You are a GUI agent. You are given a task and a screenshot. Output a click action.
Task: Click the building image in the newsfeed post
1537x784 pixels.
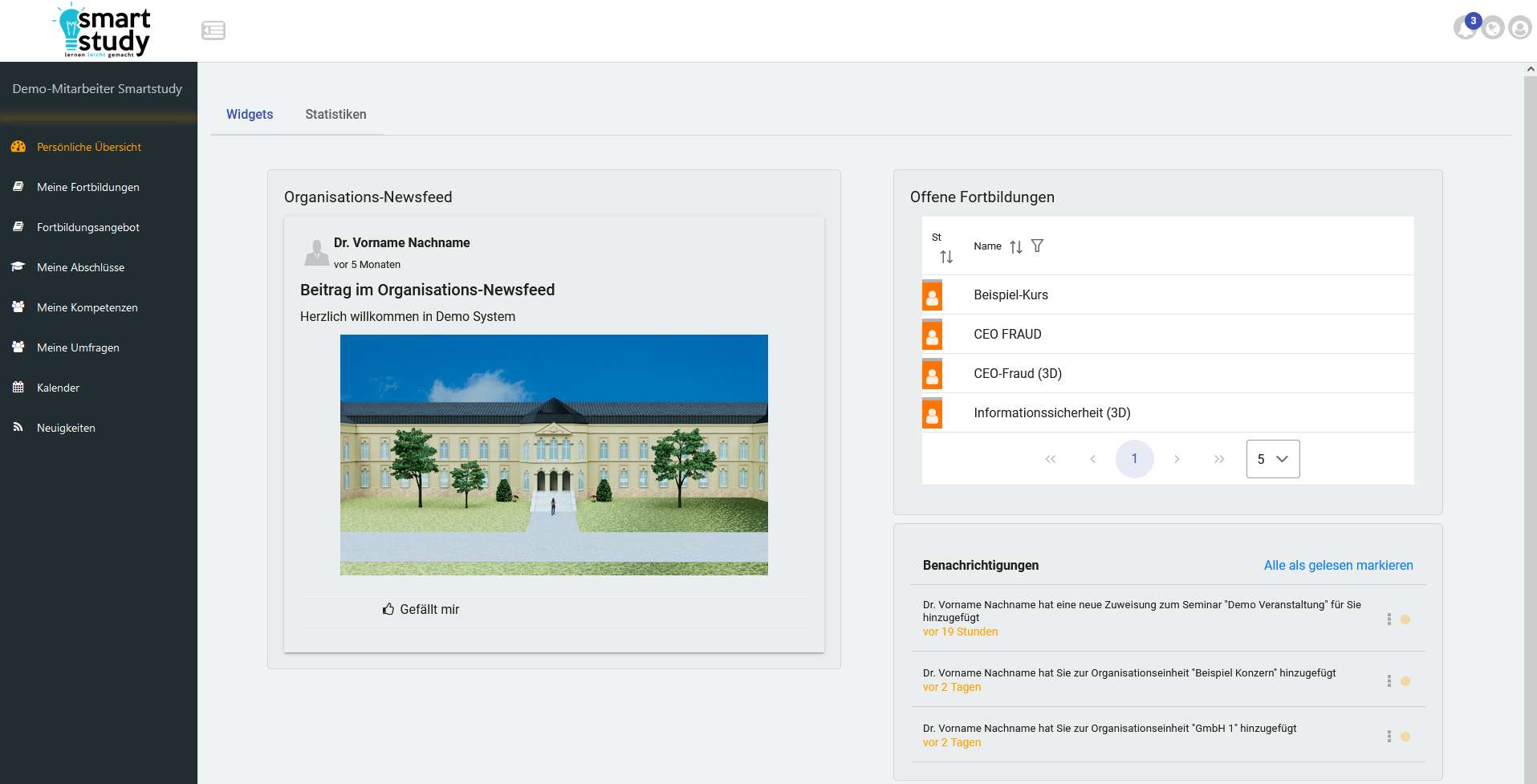(x=554, y=454)
